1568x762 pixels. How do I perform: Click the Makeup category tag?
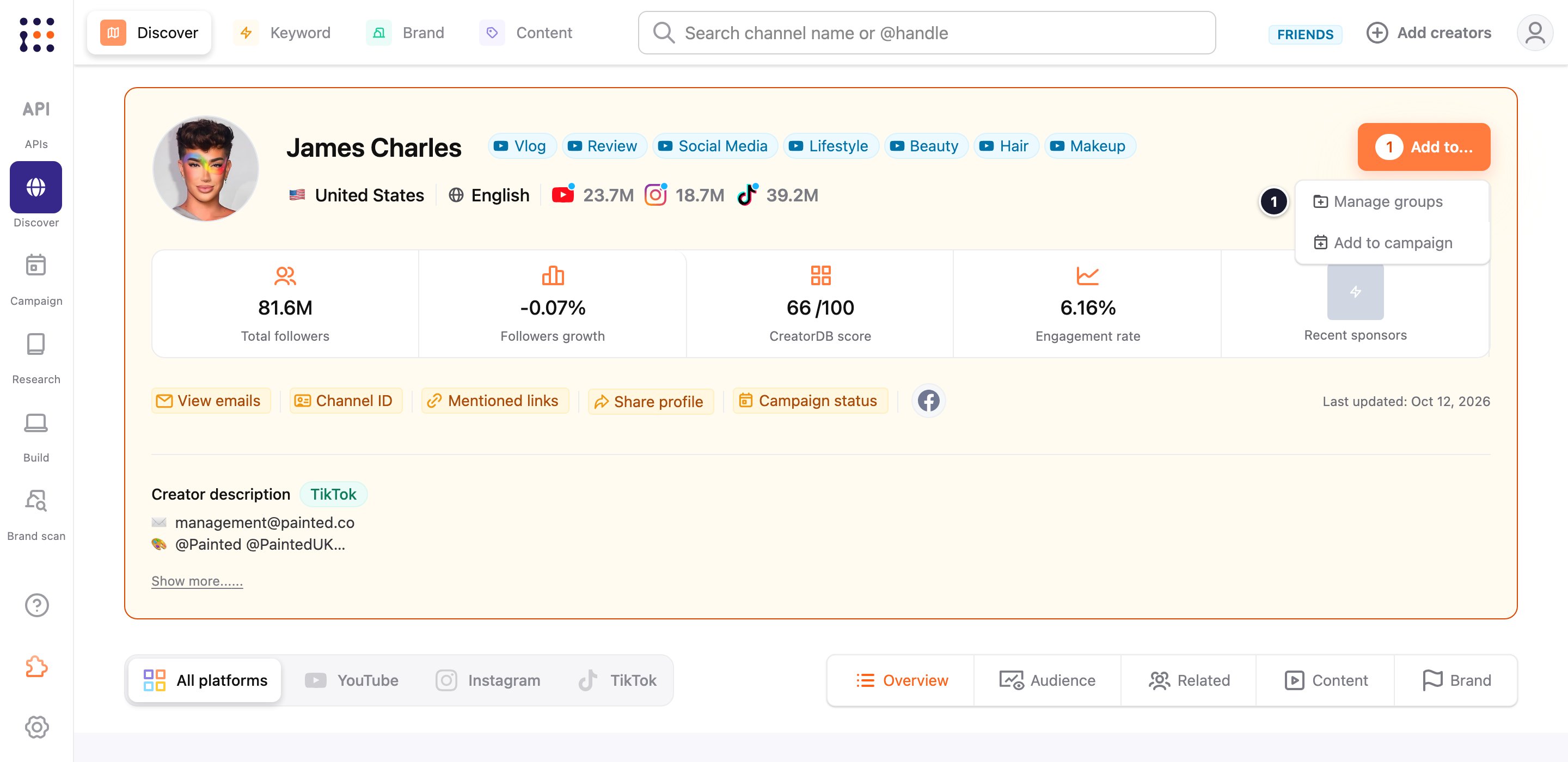pos(1089,146)
